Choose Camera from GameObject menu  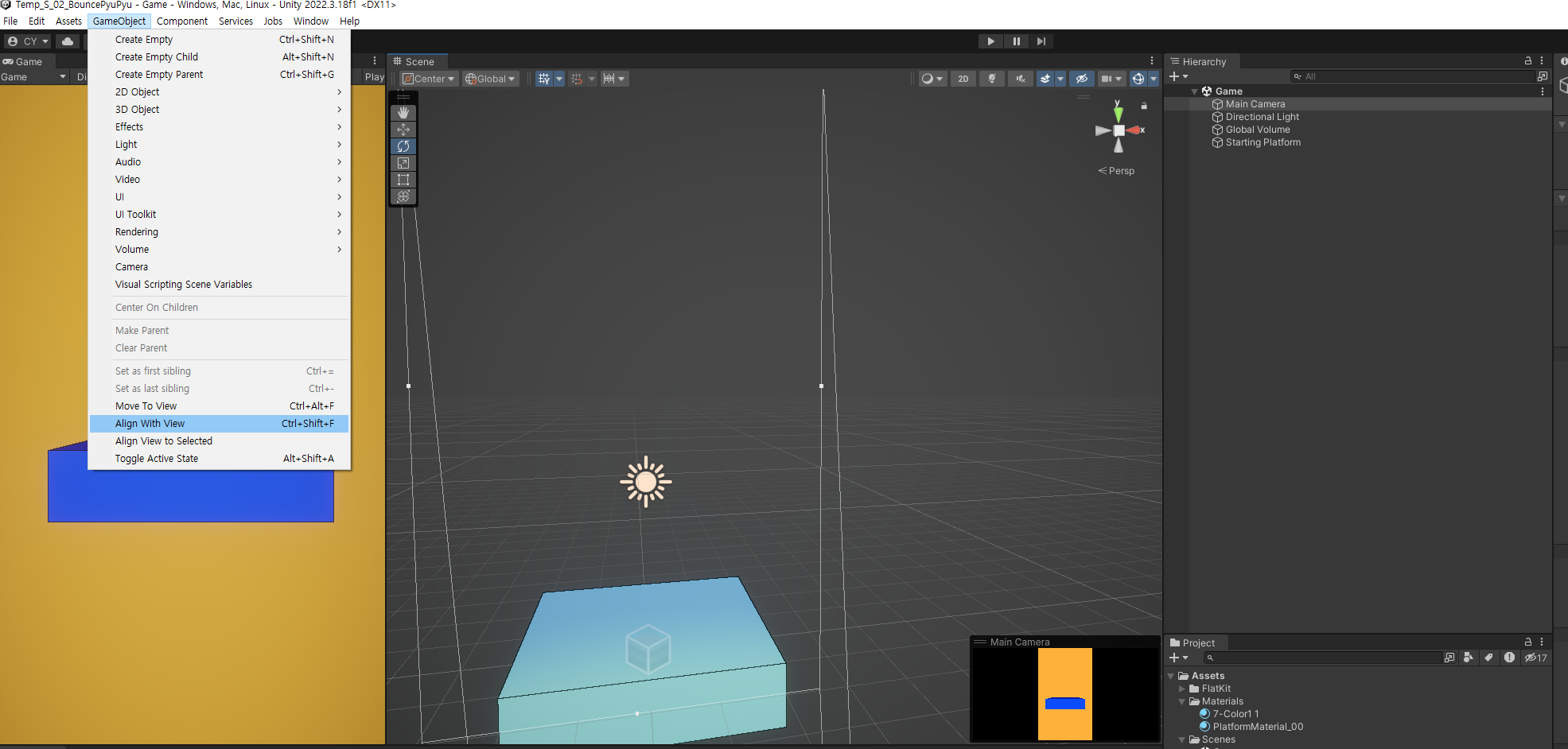[x=220, y=267]
